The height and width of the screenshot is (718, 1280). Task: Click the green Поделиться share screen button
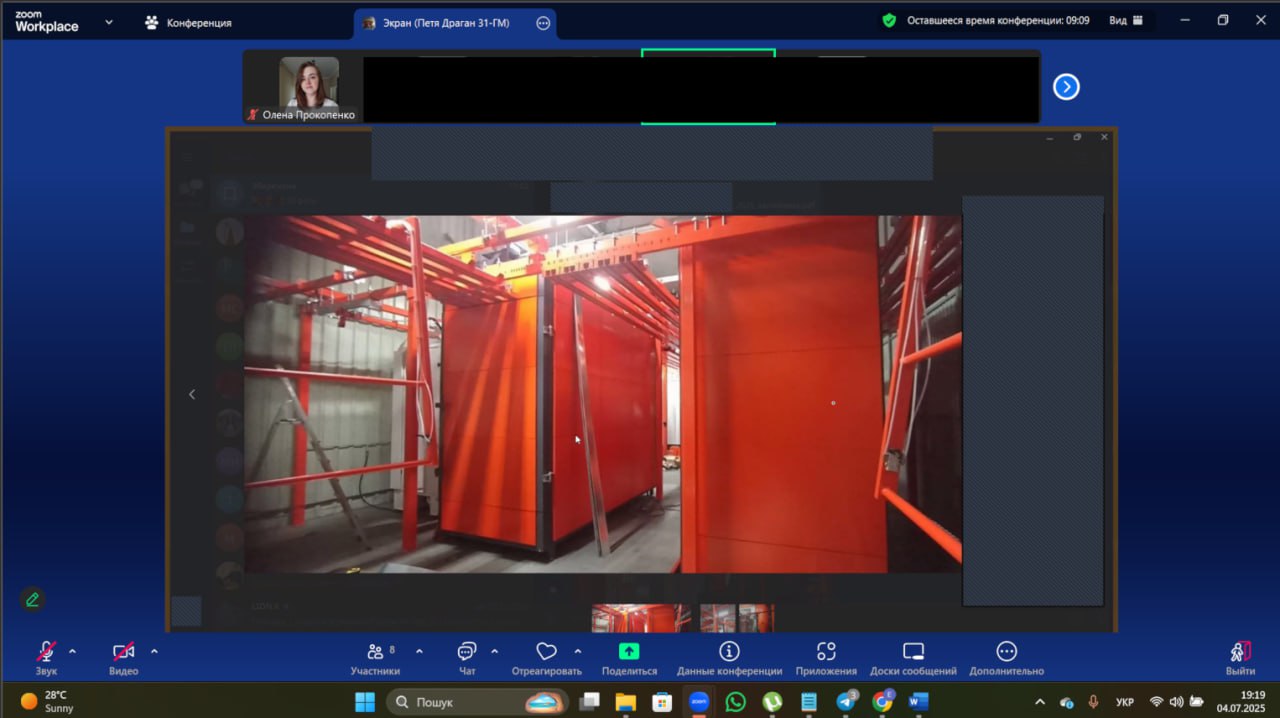(x=629, y=652)
